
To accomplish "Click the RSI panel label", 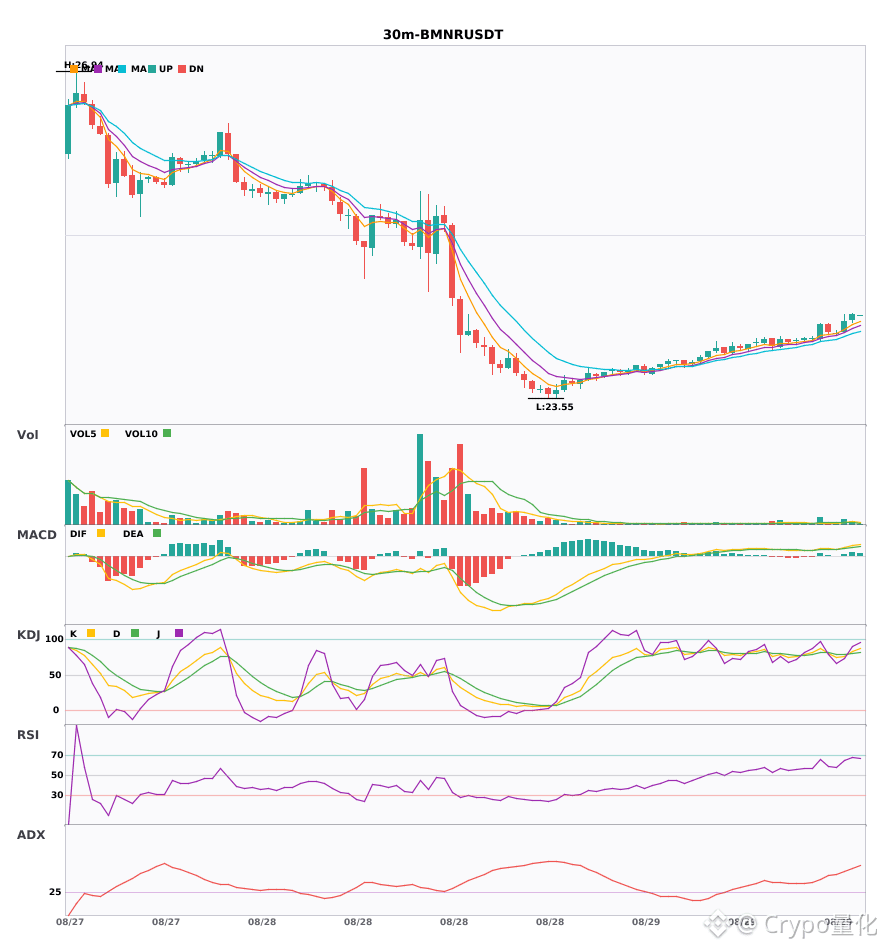I will pyautogui.click(x=27, y=735).
